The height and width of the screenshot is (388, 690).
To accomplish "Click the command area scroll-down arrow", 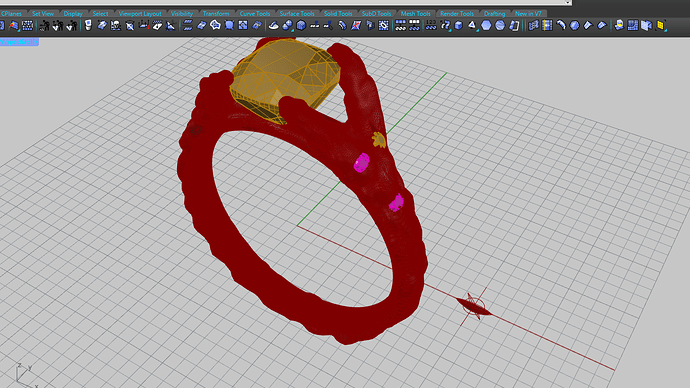I will (x=568, y=3).
